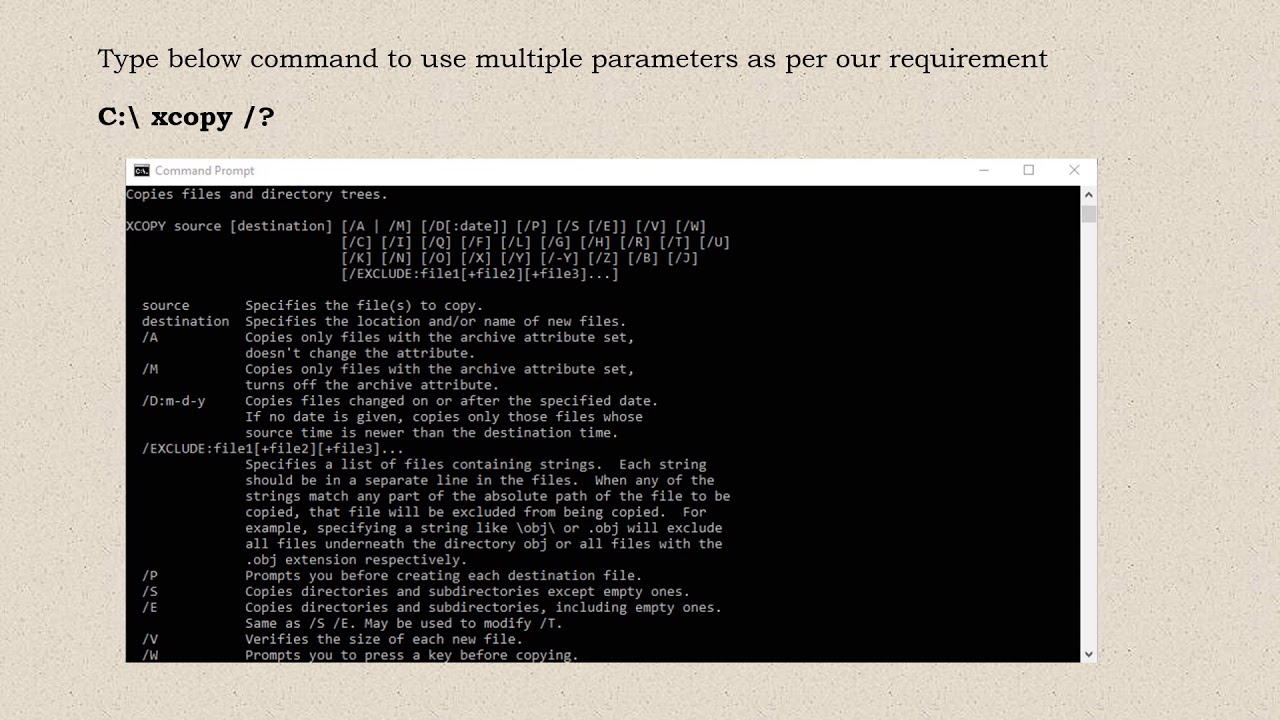Close the Command Prompt window

1074,171
